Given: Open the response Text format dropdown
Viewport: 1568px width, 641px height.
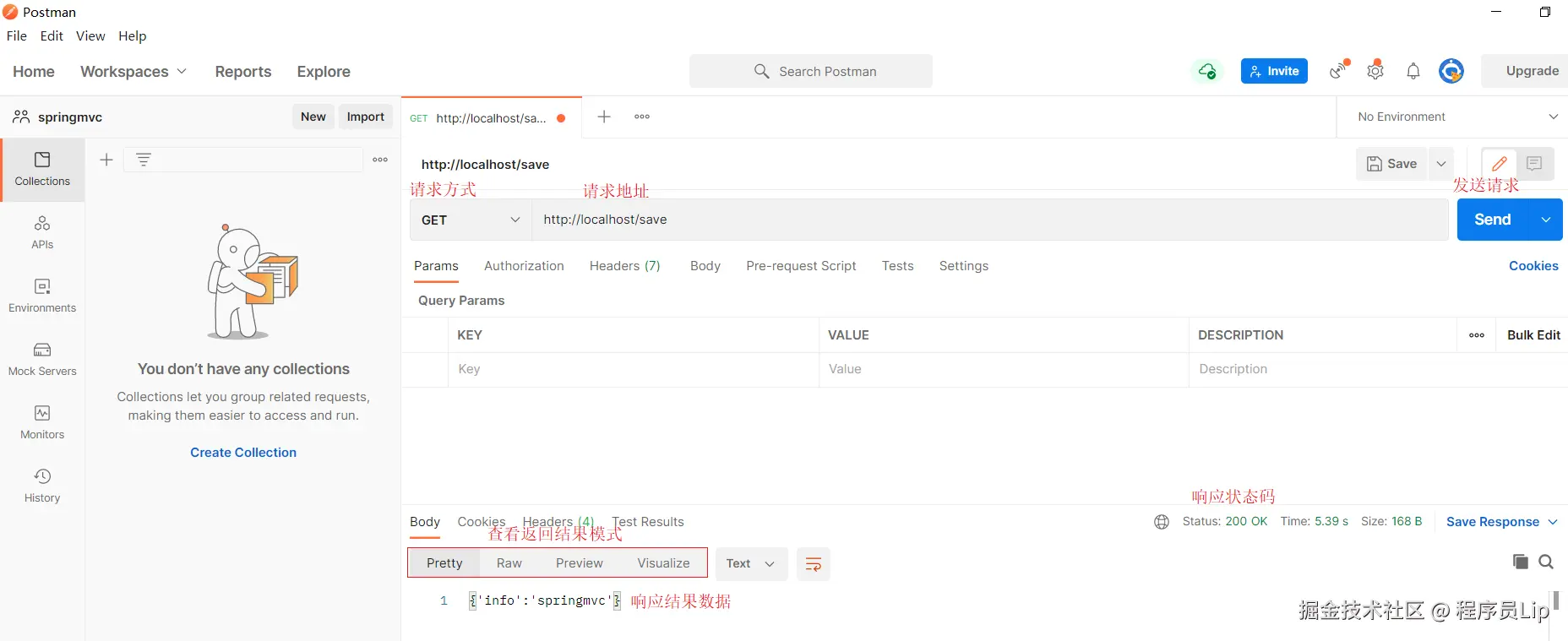Looking at the screenshot, I should pos(751,564).
